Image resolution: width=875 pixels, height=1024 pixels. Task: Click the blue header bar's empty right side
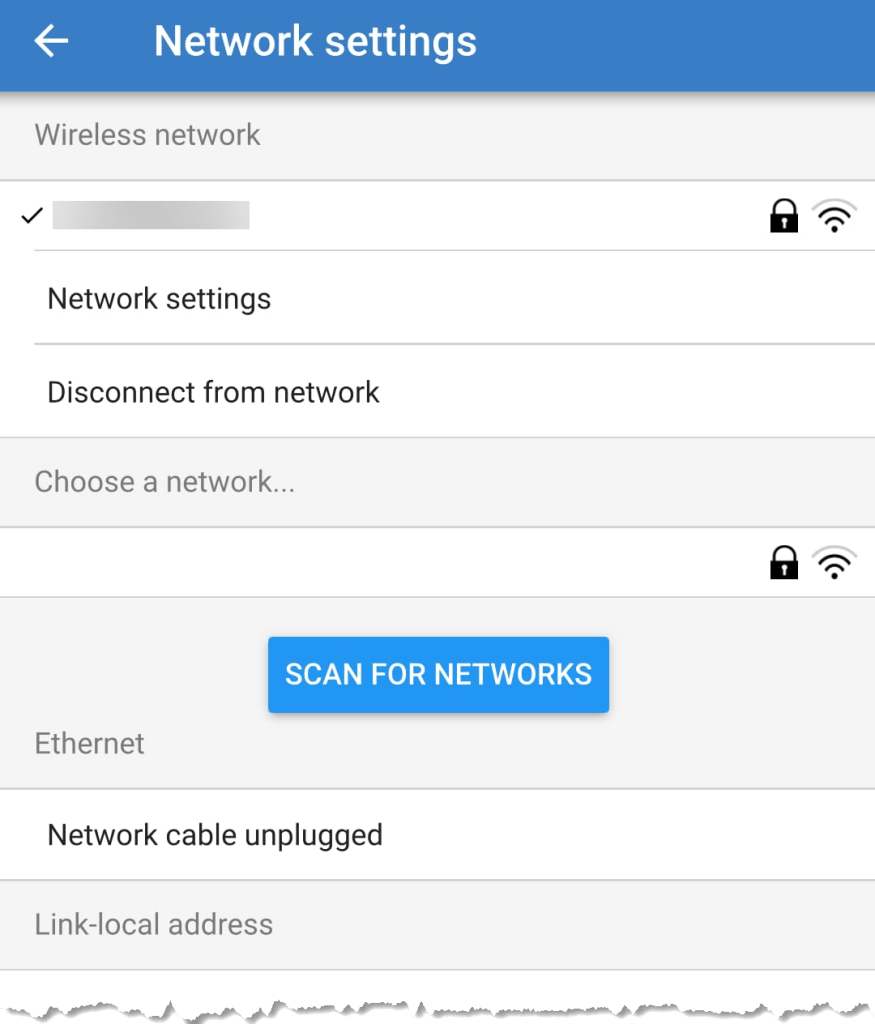click(700, 41)
